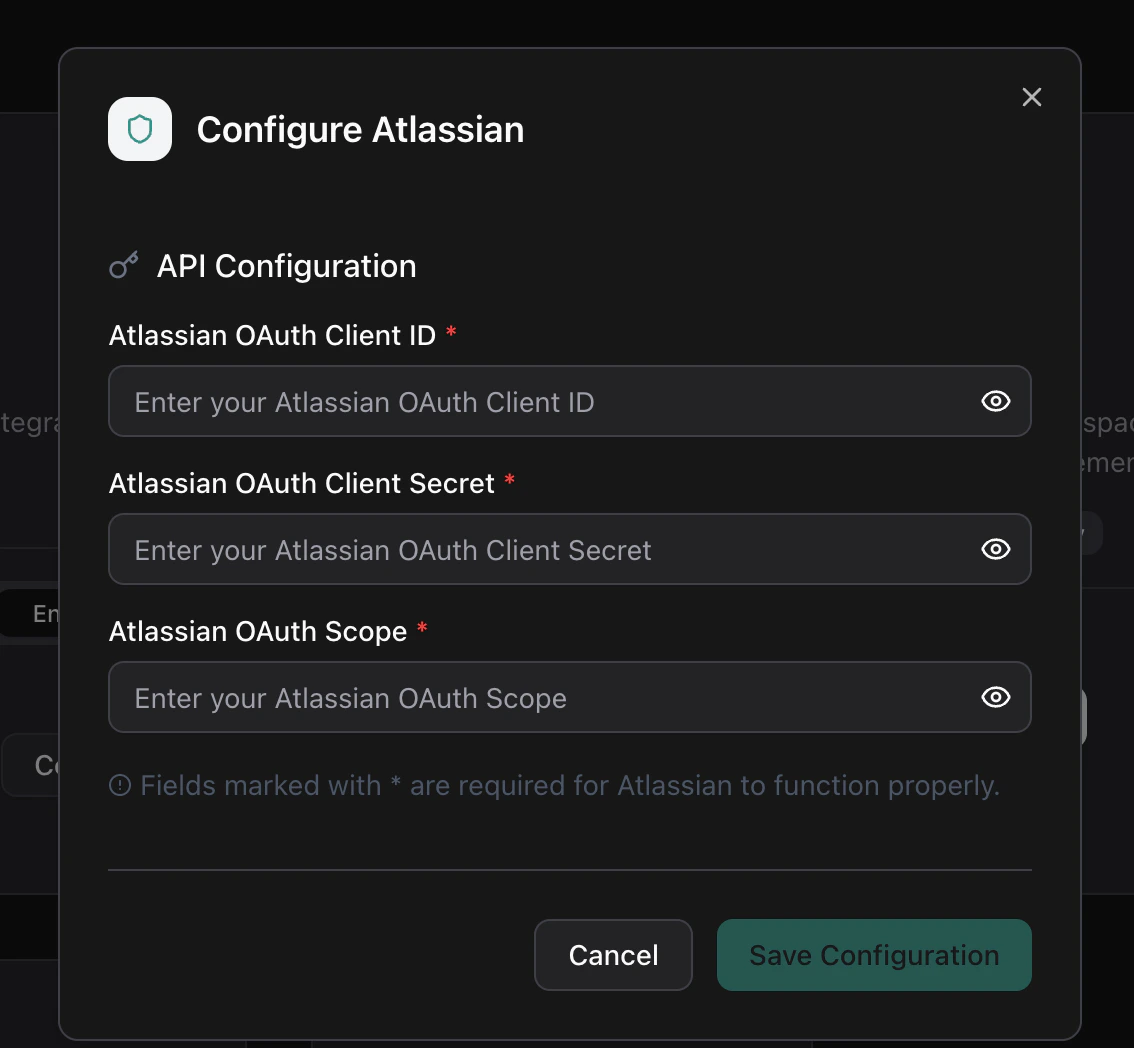Screen dimensions: 1134x1048
Task: Reveal the OAuth Client Secret value
Action: click(x=995, y=549)
